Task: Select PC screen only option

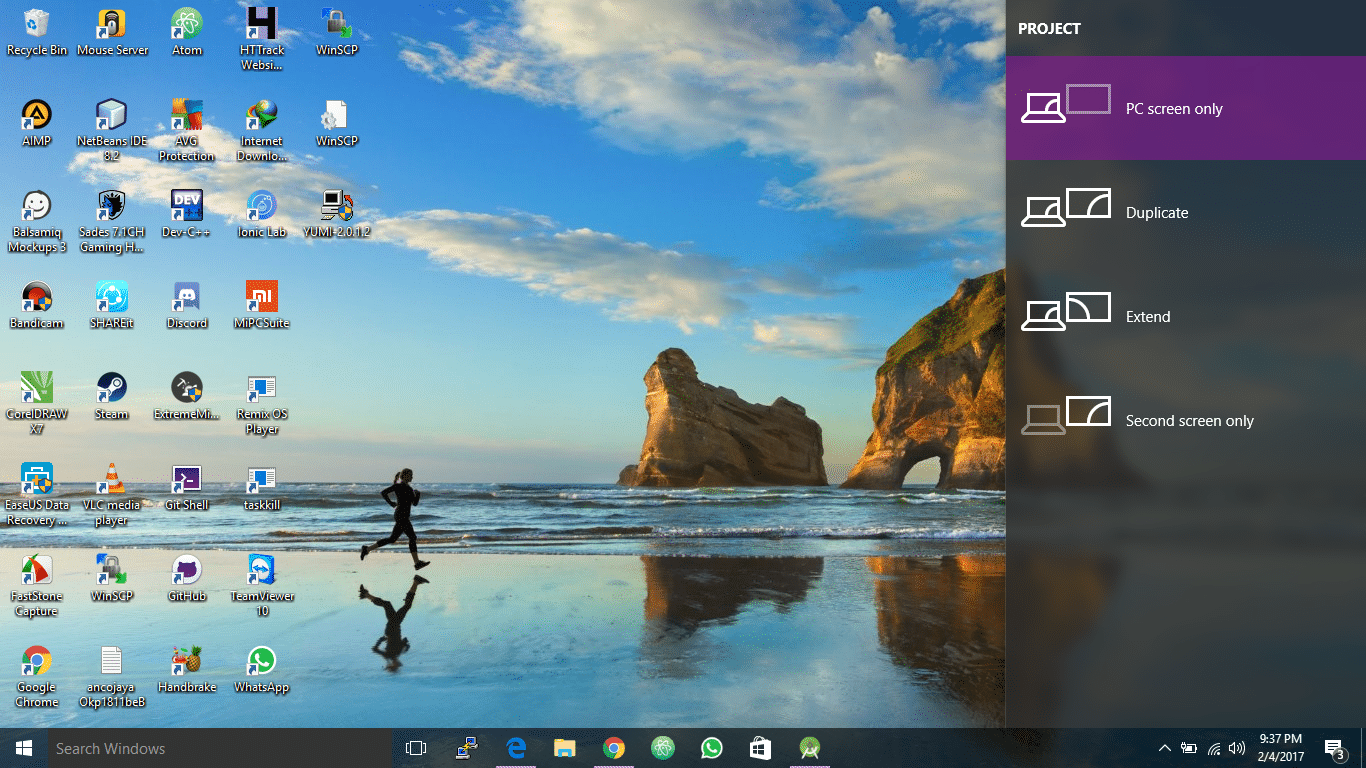Action: pos(1186,108)
